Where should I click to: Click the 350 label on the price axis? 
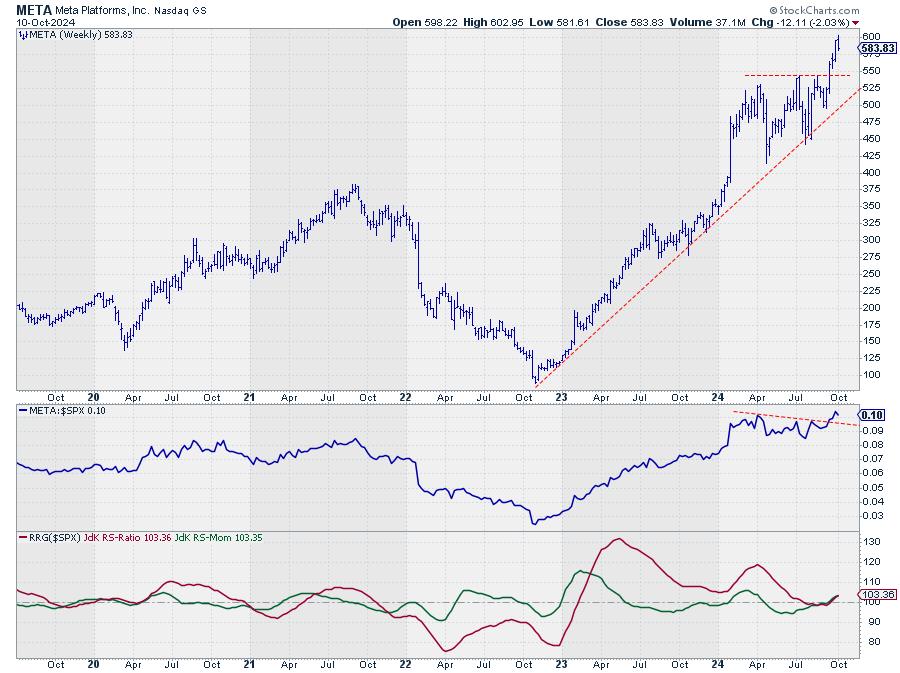click(x=871, y=205)
